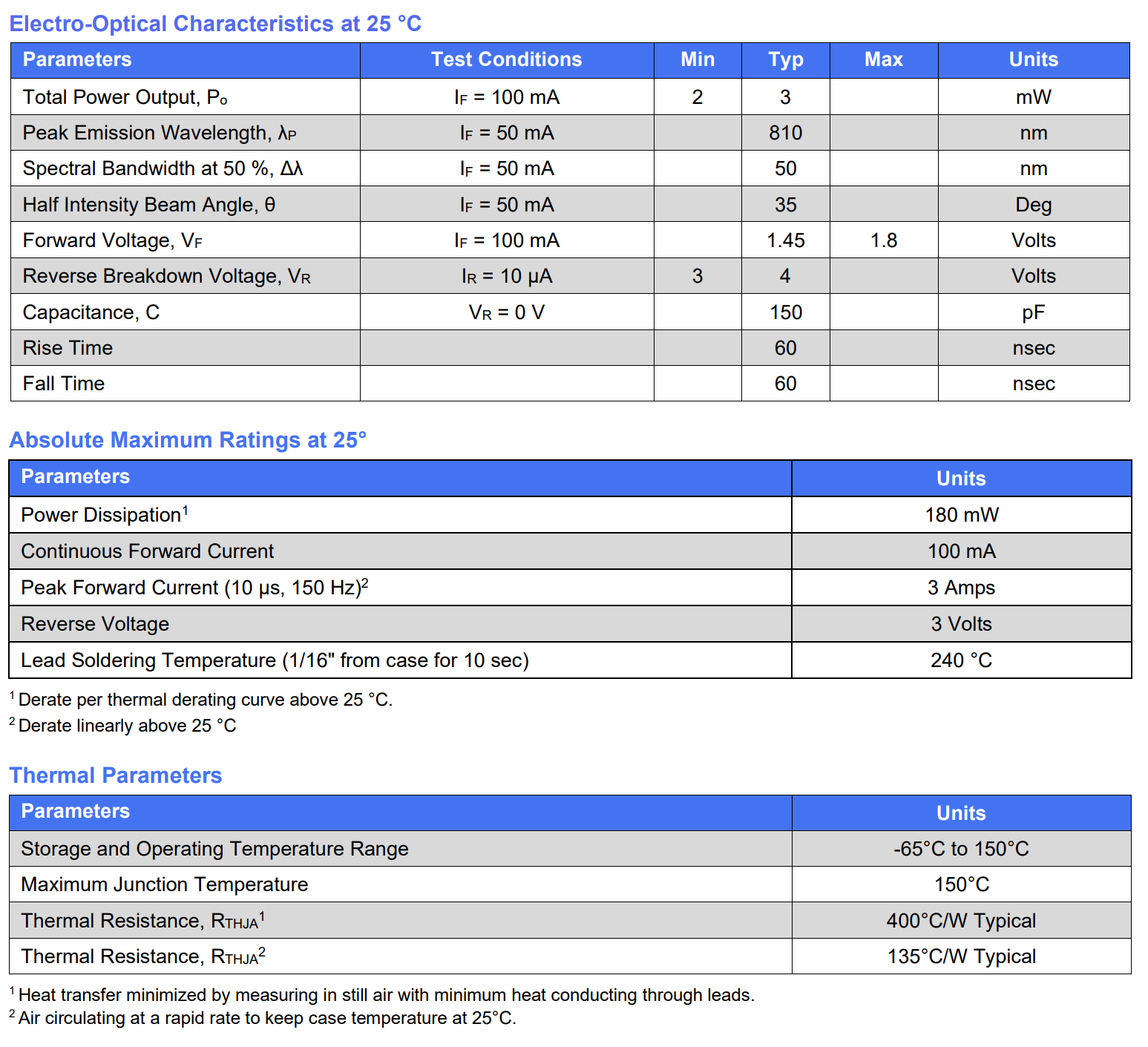Click the Absolute Maximum Ratings heading
1148x1047 pixels.
coord(188,440)
